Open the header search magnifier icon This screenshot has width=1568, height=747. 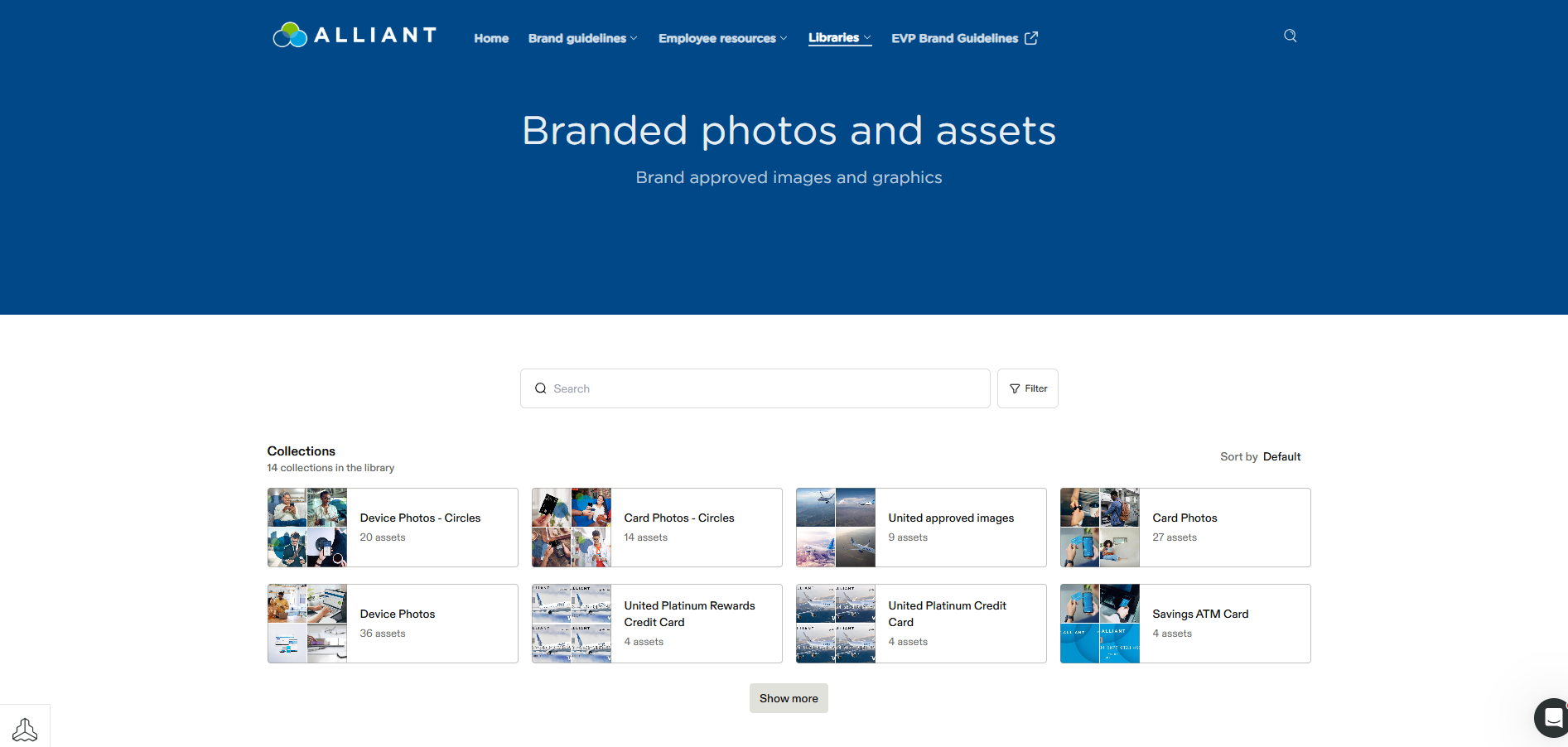click(1290, 36)
